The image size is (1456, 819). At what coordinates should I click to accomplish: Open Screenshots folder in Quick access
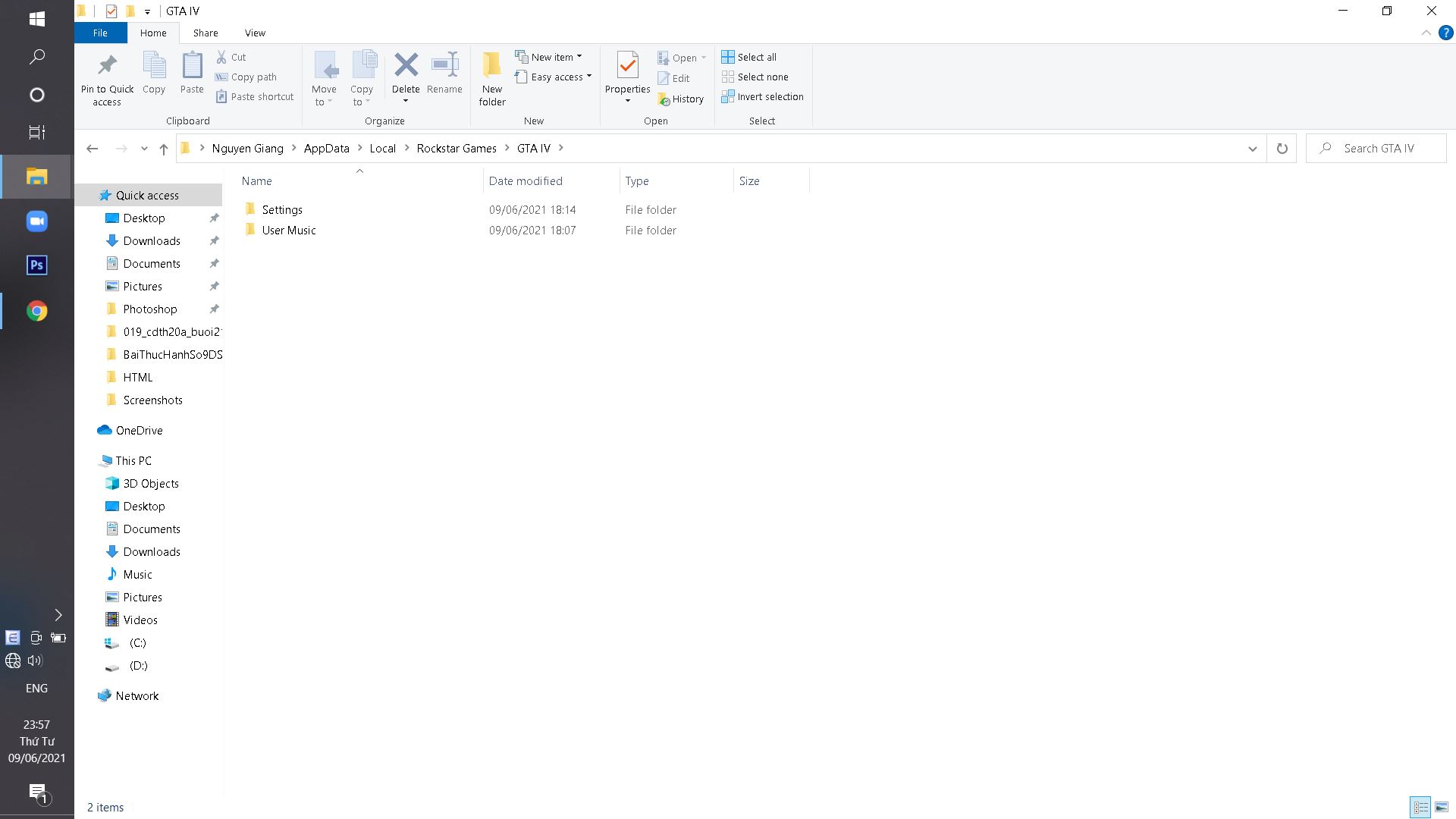[152, 400]
